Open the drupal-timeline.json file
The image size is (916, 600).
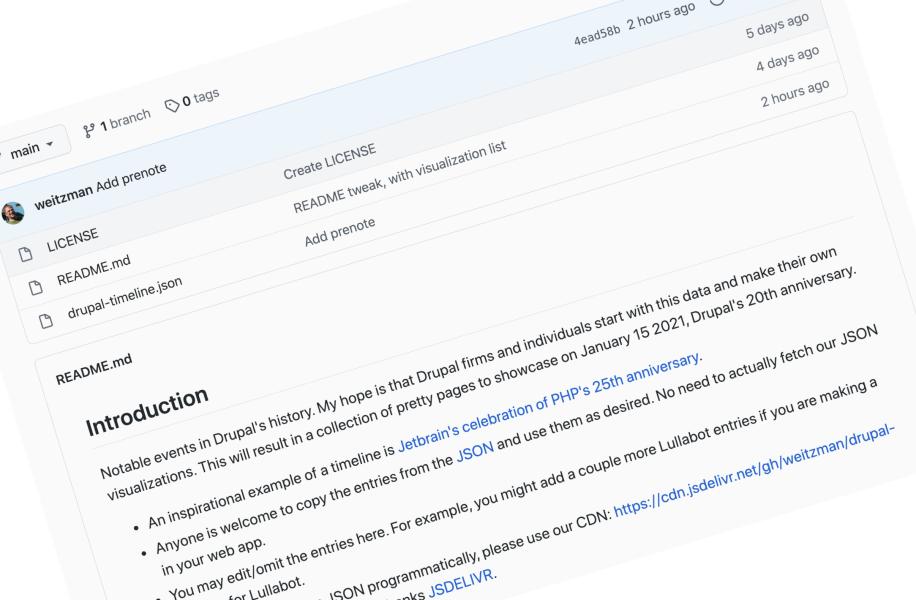pyautogui.click(x=125, y=297)
